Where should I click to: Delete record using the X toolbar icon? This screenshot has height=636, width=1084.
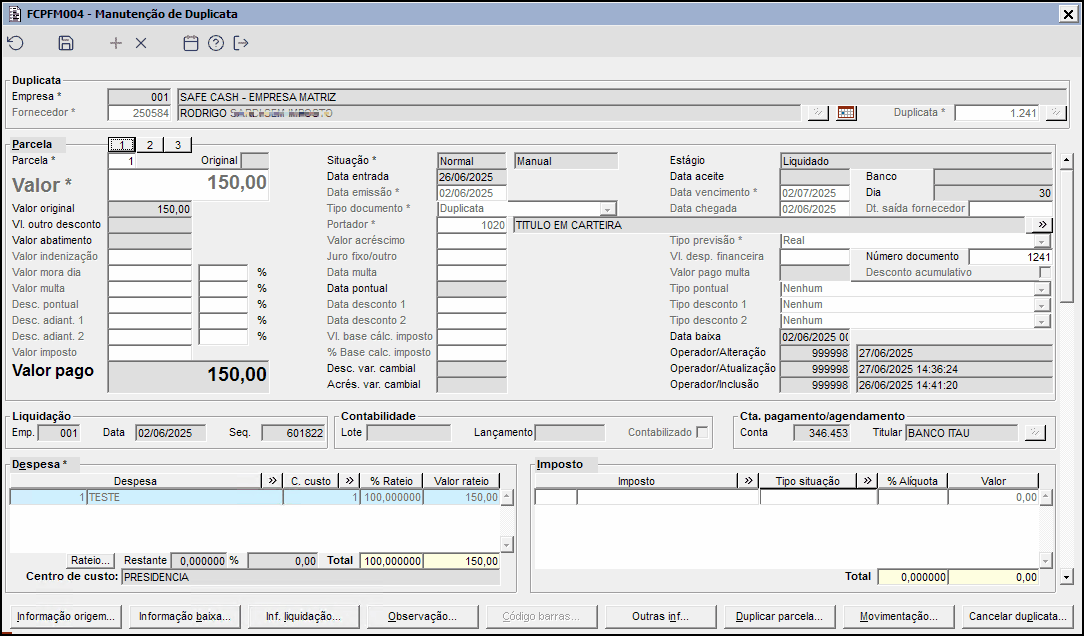pyautogui.click(x=141, y=43)
